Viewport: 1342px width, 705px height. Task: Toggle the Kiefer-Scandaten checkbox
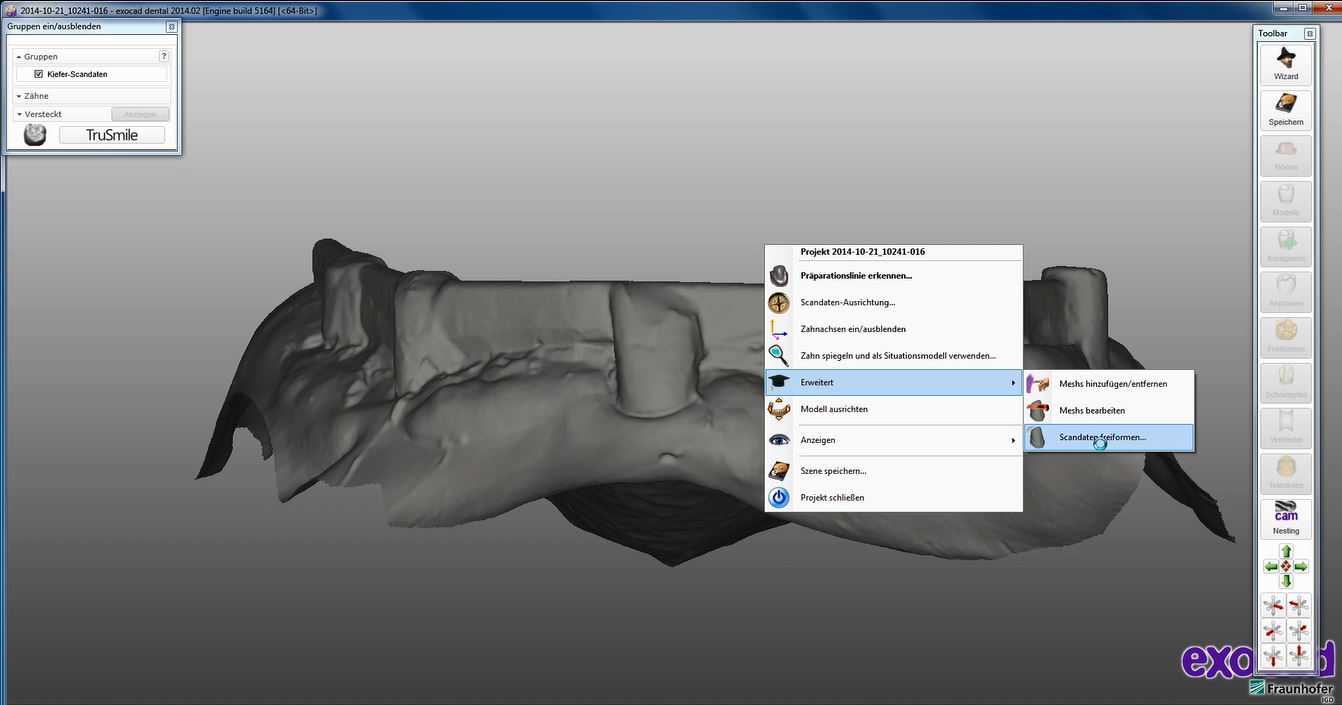pyautogui.click(x=38, y=74)
